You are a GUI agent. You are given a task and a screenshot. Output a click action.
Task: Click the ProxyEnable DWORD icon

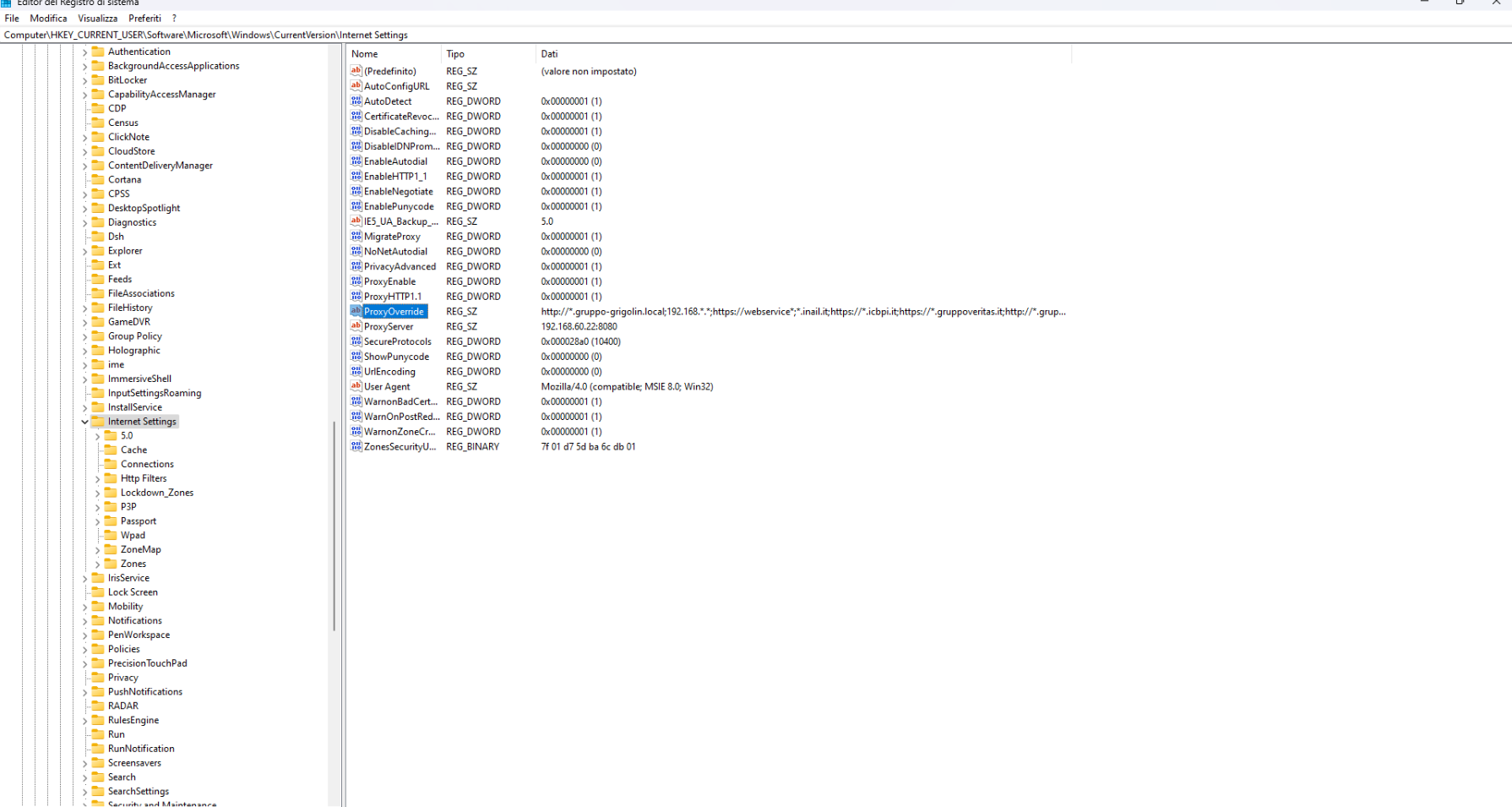356,281
